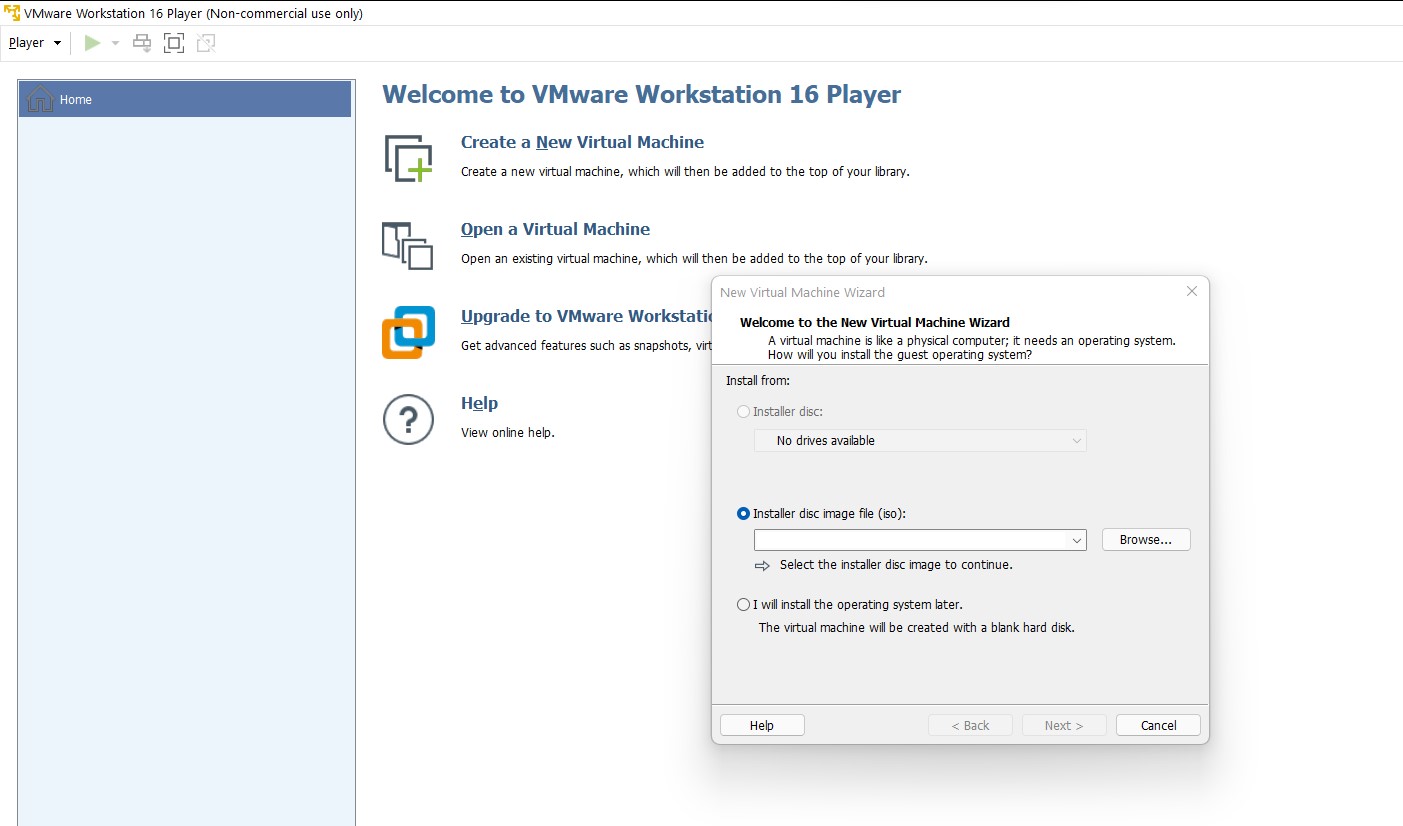Click the Upgrade to VMware Workstation icon
1403x826 pixels.
point(408,332)
